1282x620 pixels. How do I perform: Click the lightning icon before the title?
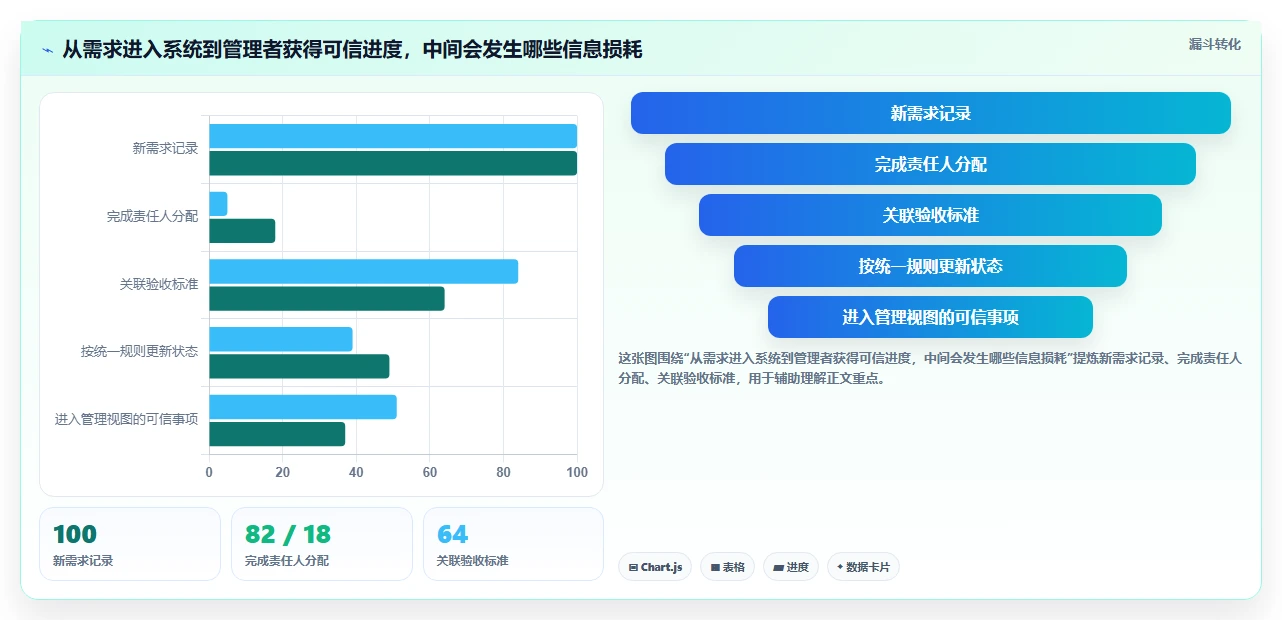click(x=47, y=50)
